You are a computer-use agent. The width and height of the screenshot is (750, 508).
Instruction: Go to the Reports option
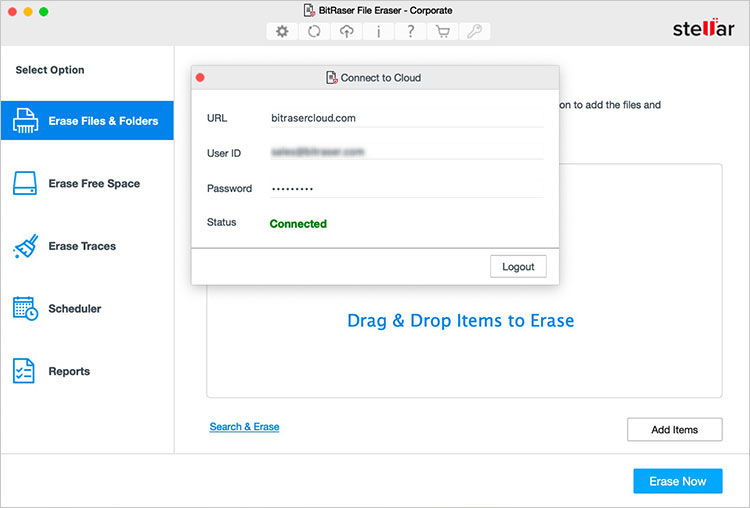[87, 371]
